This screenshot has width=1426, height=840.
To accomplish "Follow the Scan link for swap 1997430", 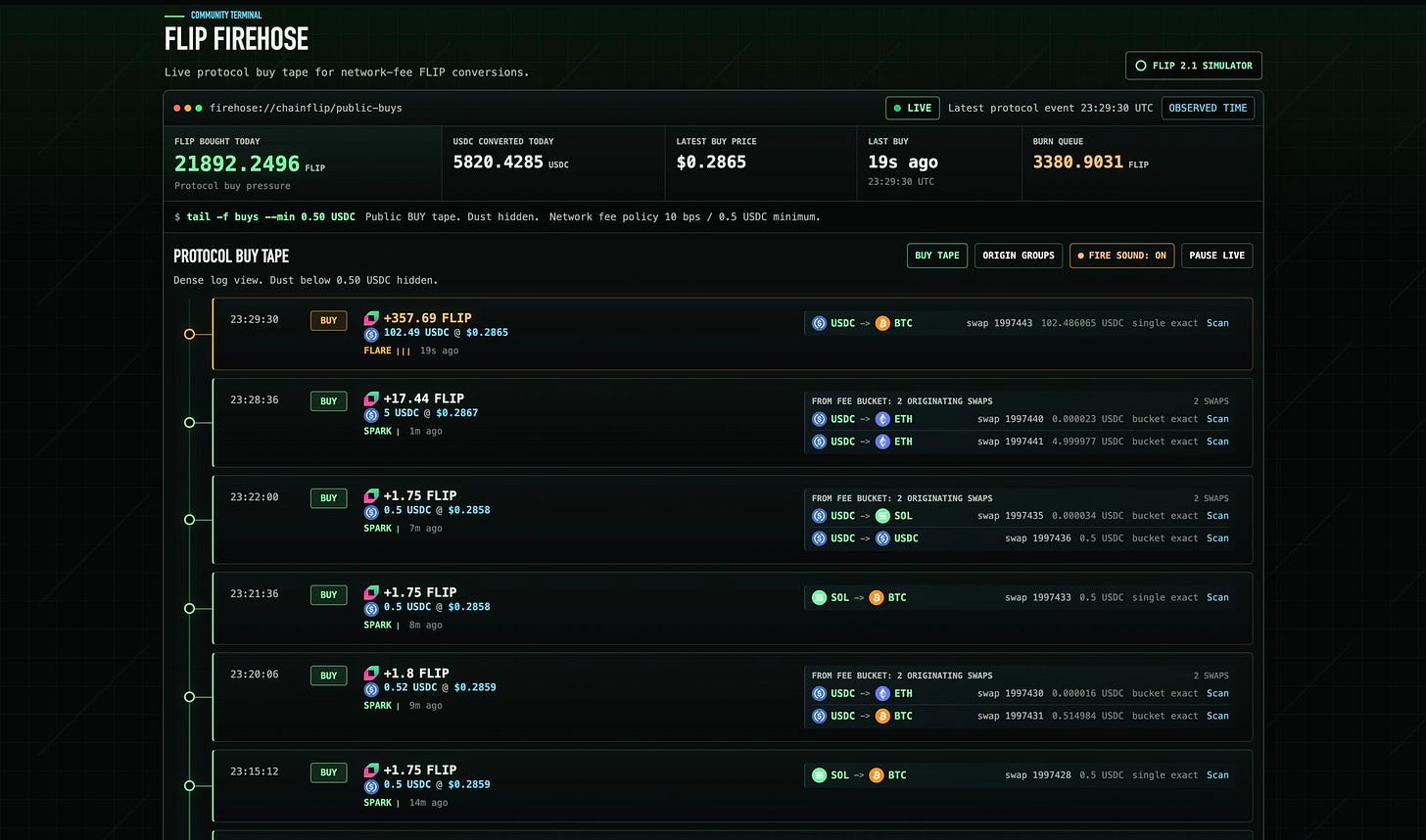I will point(1217,693).
